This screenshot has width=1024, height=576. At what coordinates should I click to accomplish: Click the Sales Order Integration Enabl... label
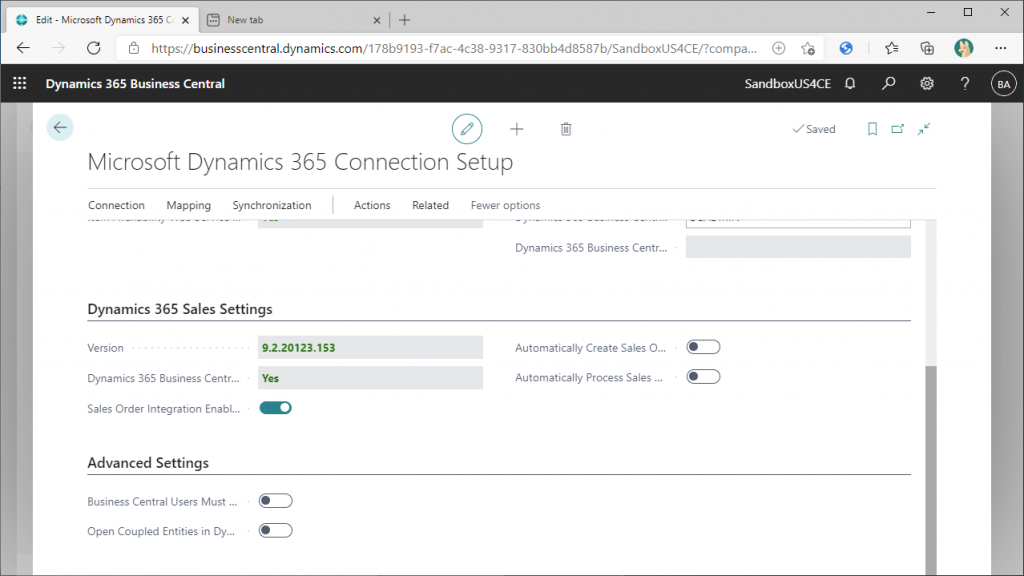coord(164,409)
